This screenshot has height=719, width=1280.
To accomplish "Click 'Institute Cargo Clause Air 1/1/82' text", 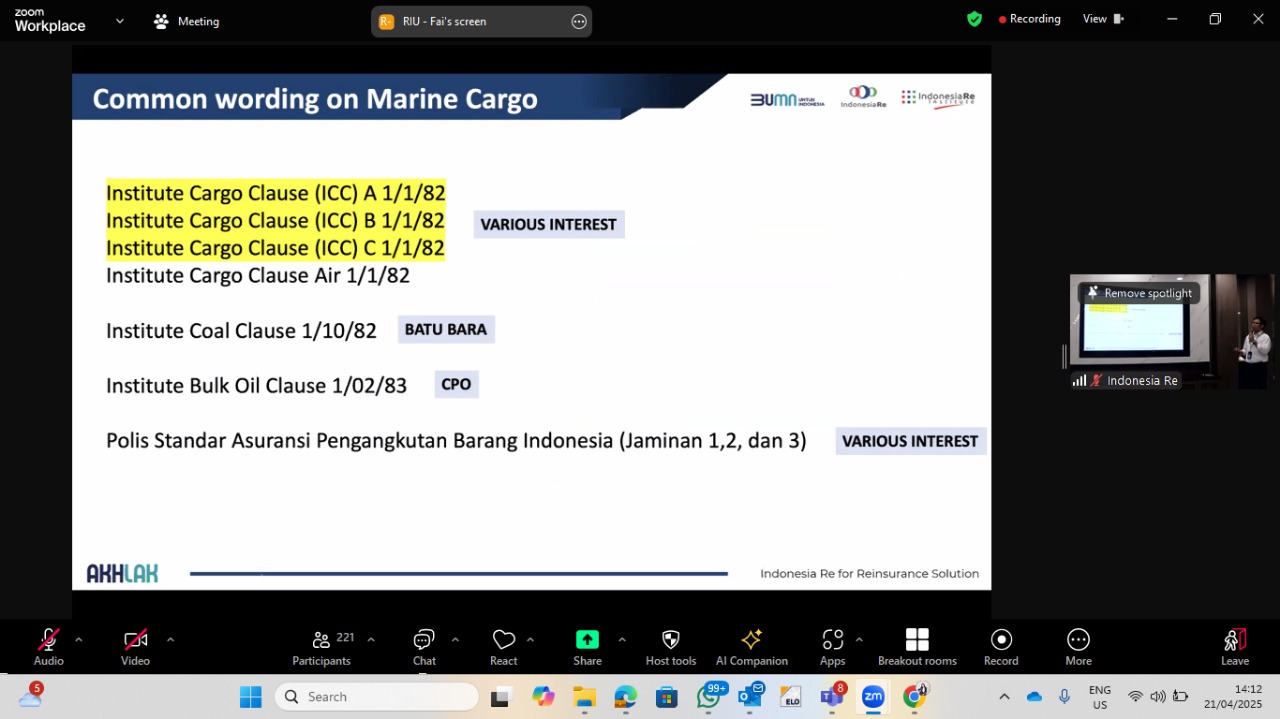I will pyautogui.click(x=258, y=275).
